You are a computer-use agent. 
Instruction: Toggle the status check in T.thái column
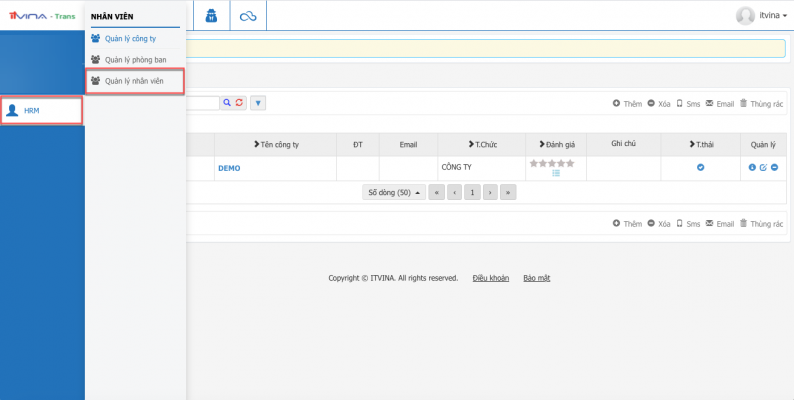[x=701, y=167]
